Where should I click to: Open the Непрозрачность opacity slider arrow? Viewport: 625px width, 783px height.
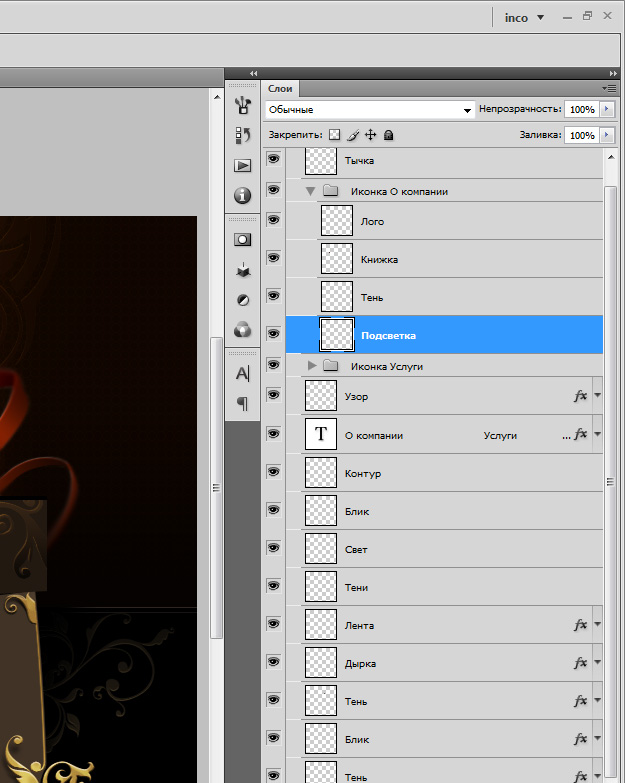607,109
